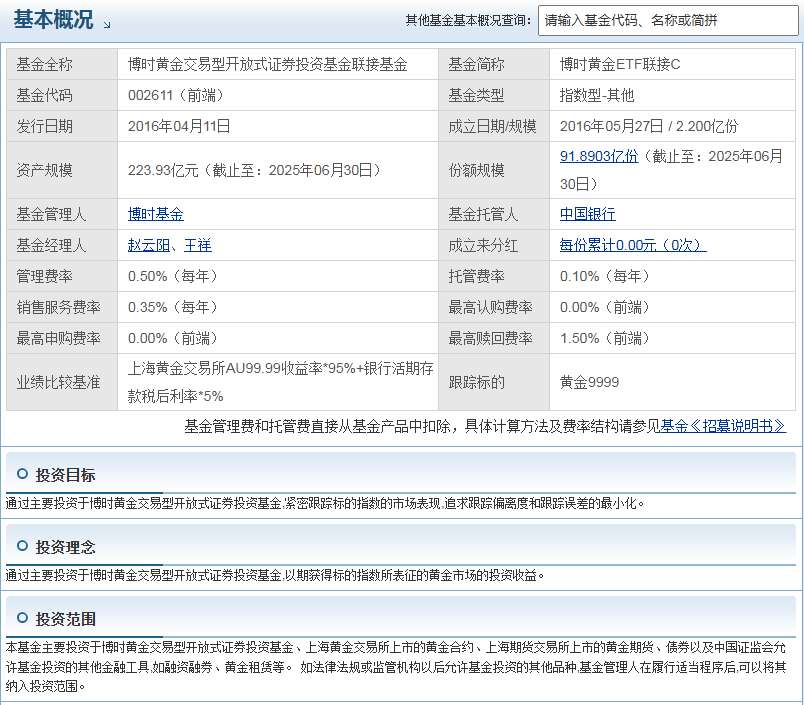The height and width of the screenshot is (705, 804).
Task: Click the 基金经理人 row label
Action: pyautogui.click(x=51, y=246)
